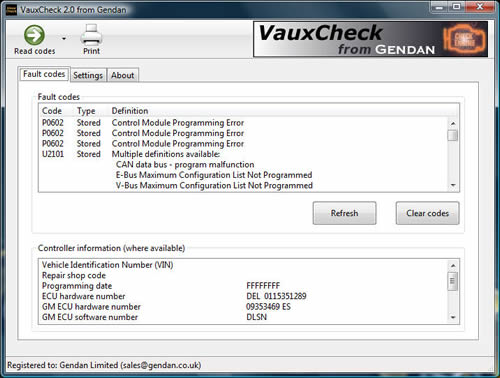Click the Print printer icon
The width and height of the screenshot is (500, 378).
click(x=91, y=35)
